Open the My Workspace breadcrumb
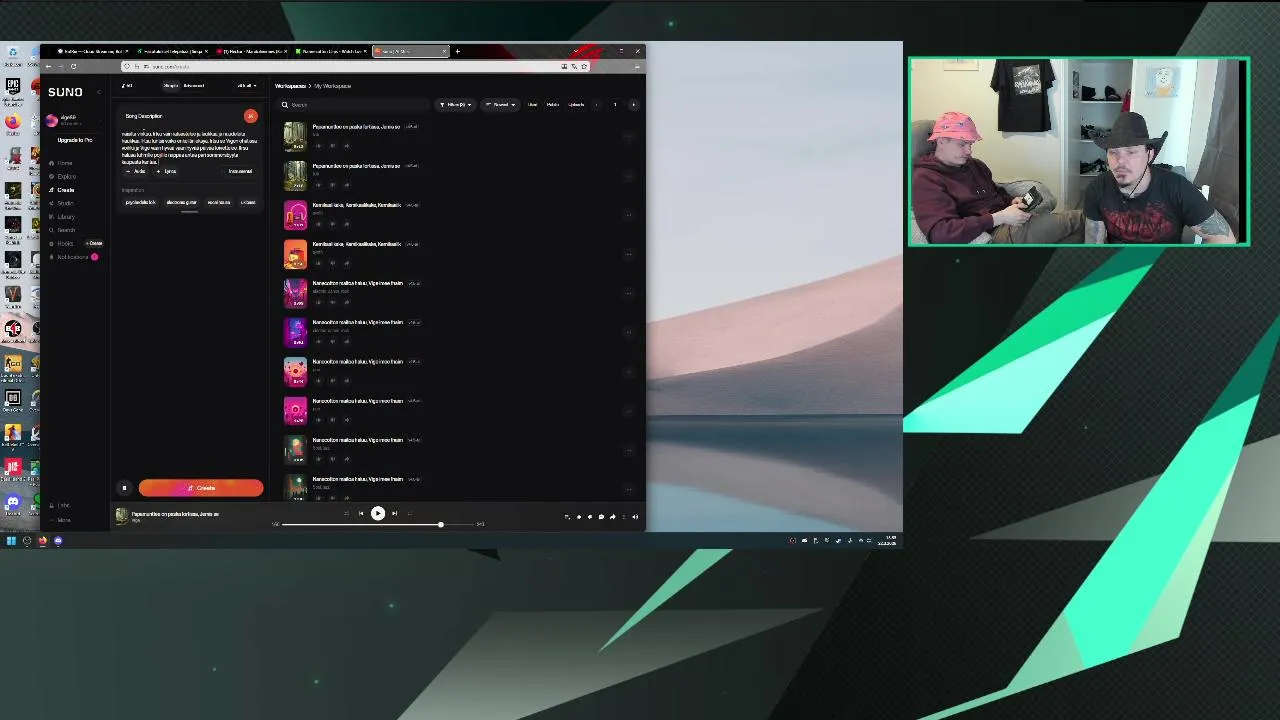This screenshot has height=720, width=1280. click(x=333, y=86)
